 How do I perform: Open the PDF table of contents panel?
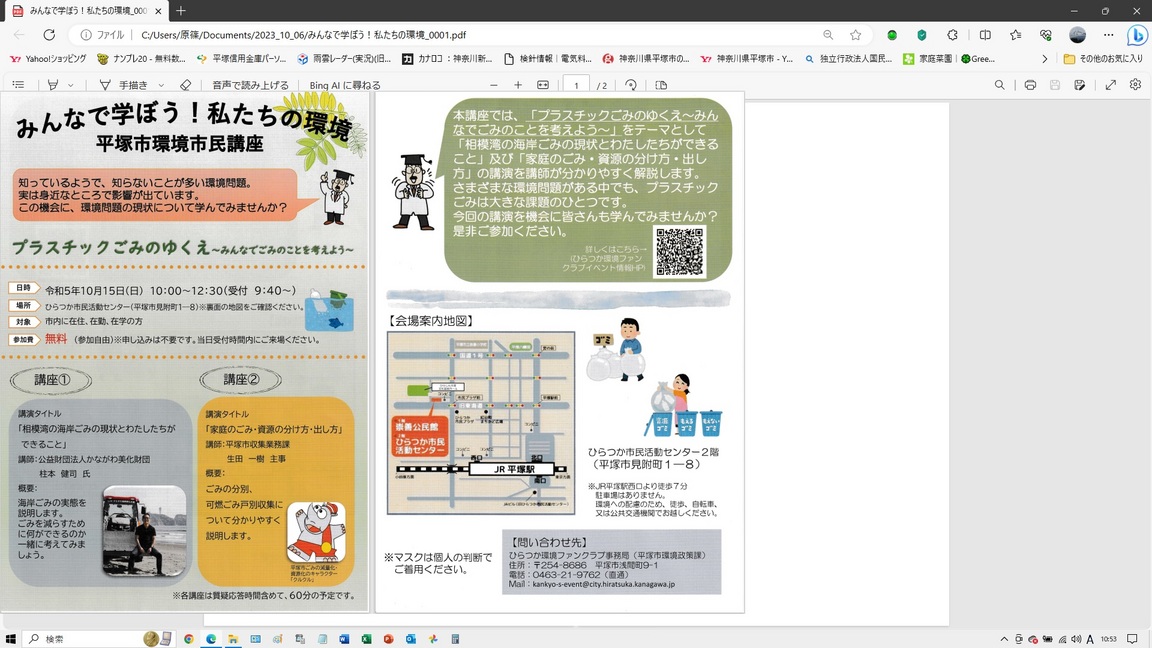(18, 85)
